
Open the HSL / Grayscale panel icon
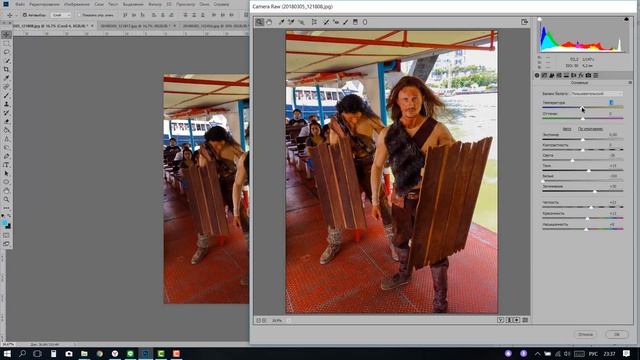click(x=559, y=76)
